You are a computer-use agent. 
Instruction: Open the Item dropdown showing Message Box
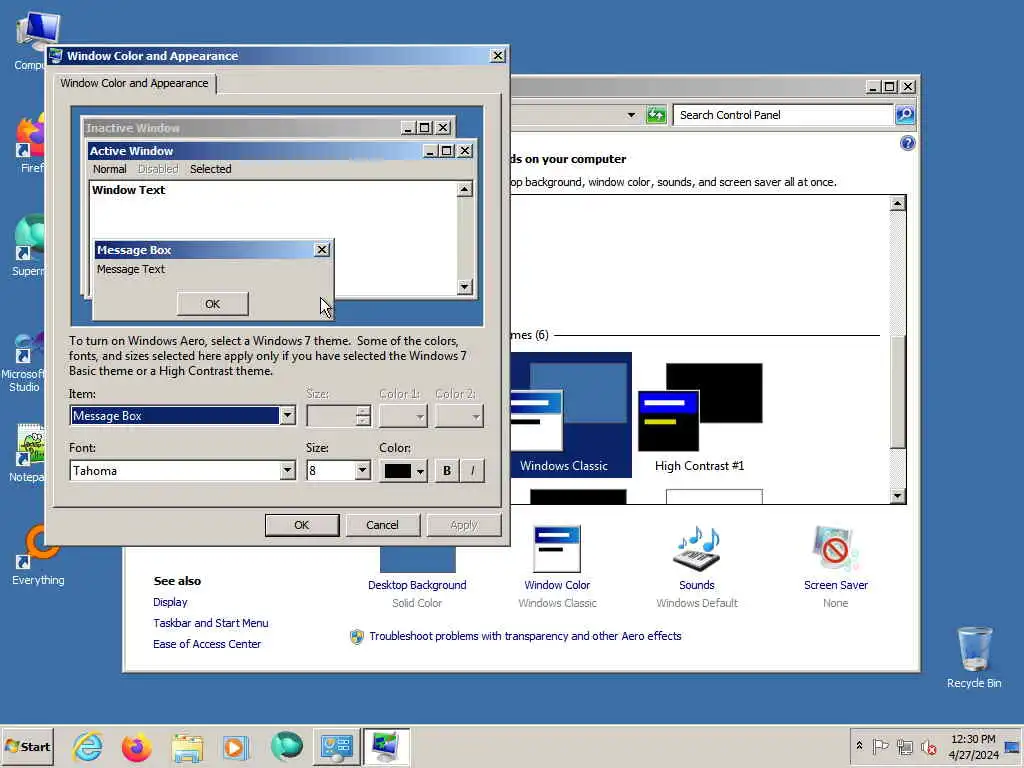click(287, 415)
